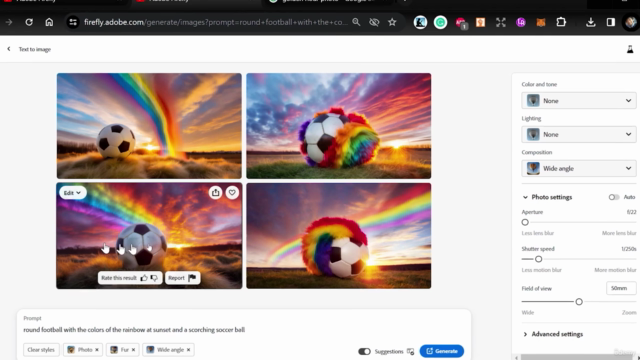Click the Generate button
This screenshot has width=640, height=360.
click(x=442, y=351)
